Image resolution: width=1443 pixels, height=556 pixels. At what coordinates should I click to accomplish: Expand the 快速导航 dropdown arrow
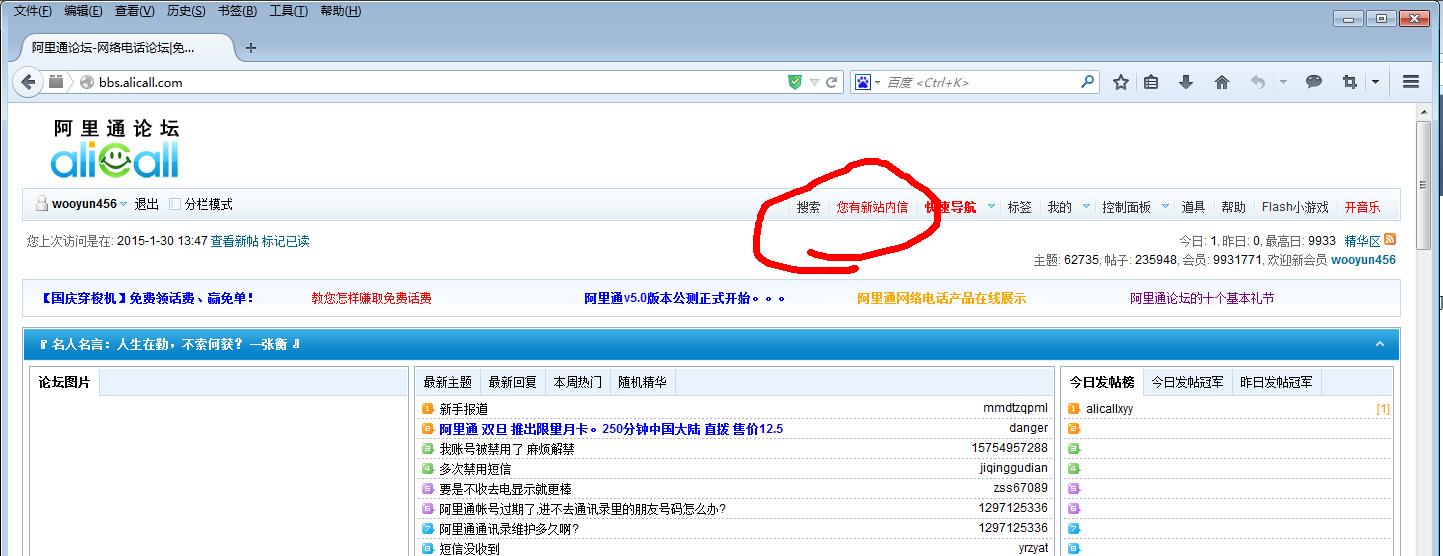pos(991,207)
